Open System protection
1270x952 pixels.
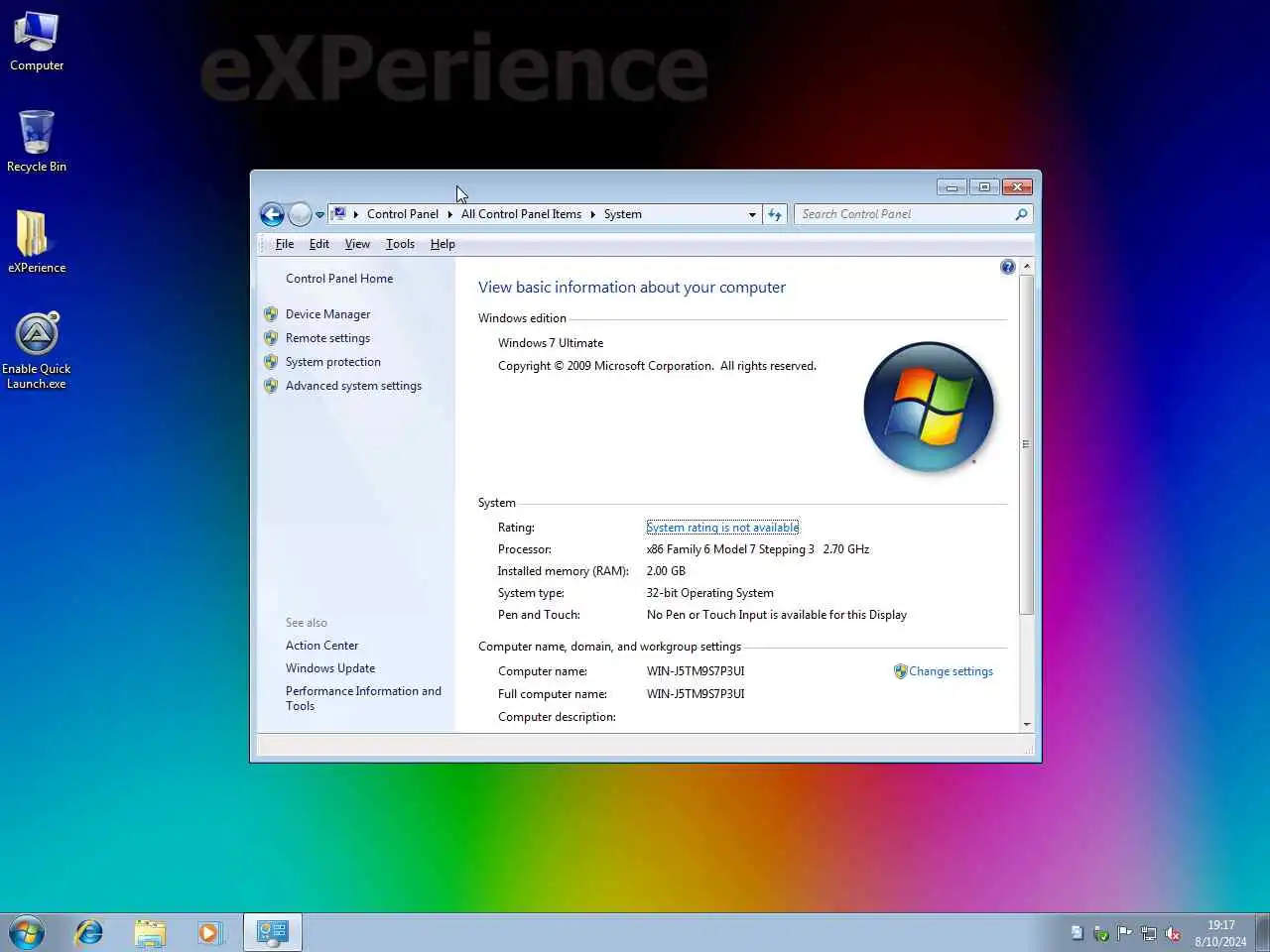[x=333, y=362]
